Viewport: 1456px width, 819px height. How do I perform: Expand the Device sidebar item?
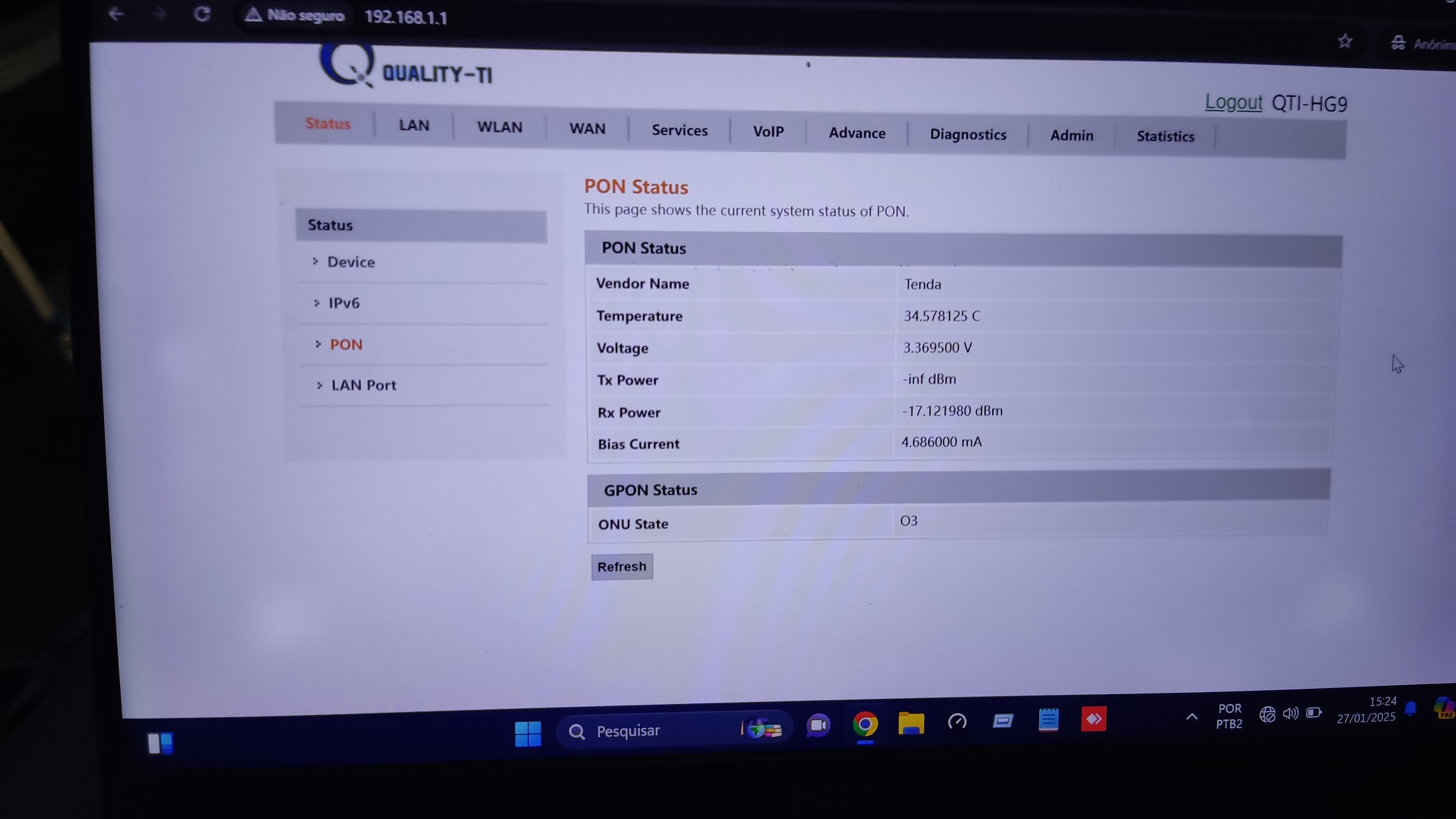click(351, 262)
